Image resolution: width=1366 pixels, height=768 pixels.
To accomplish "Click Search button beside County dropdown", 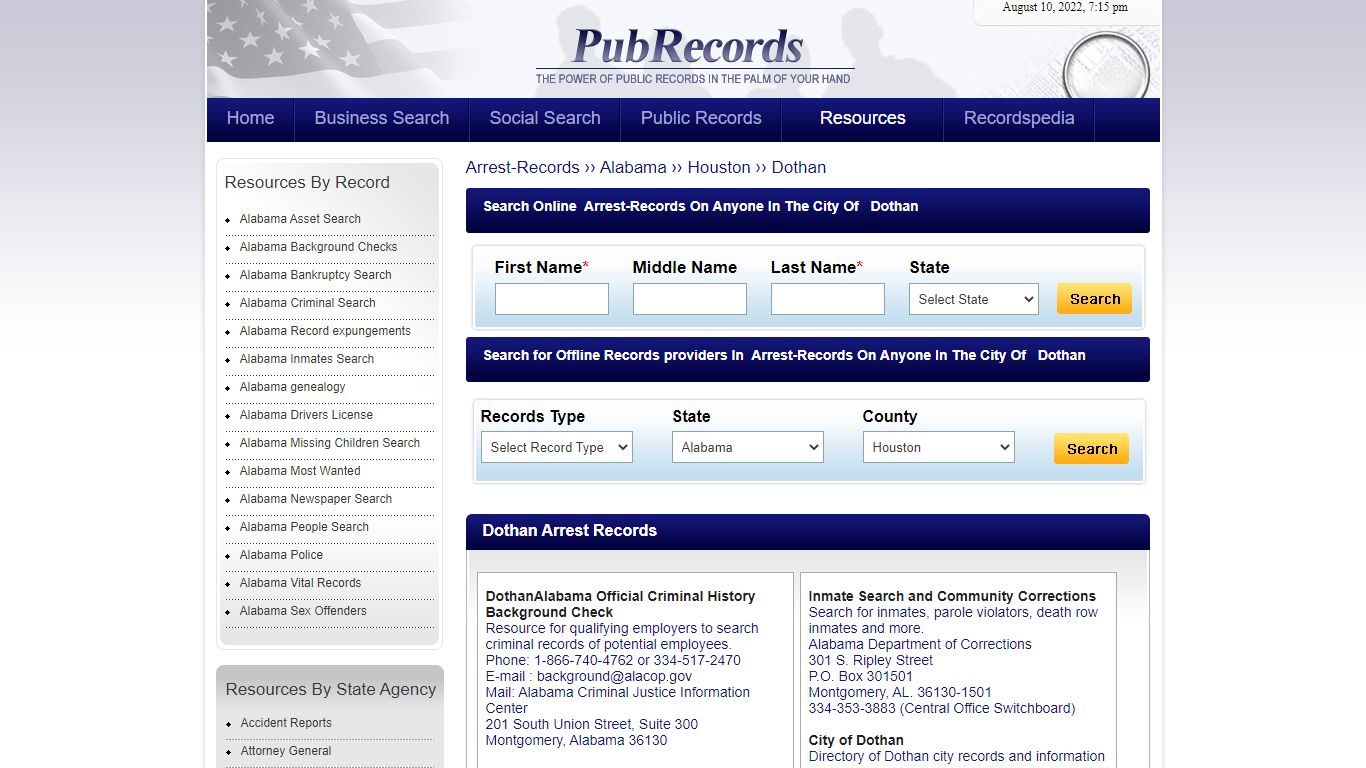I will tap(1091, 449).
